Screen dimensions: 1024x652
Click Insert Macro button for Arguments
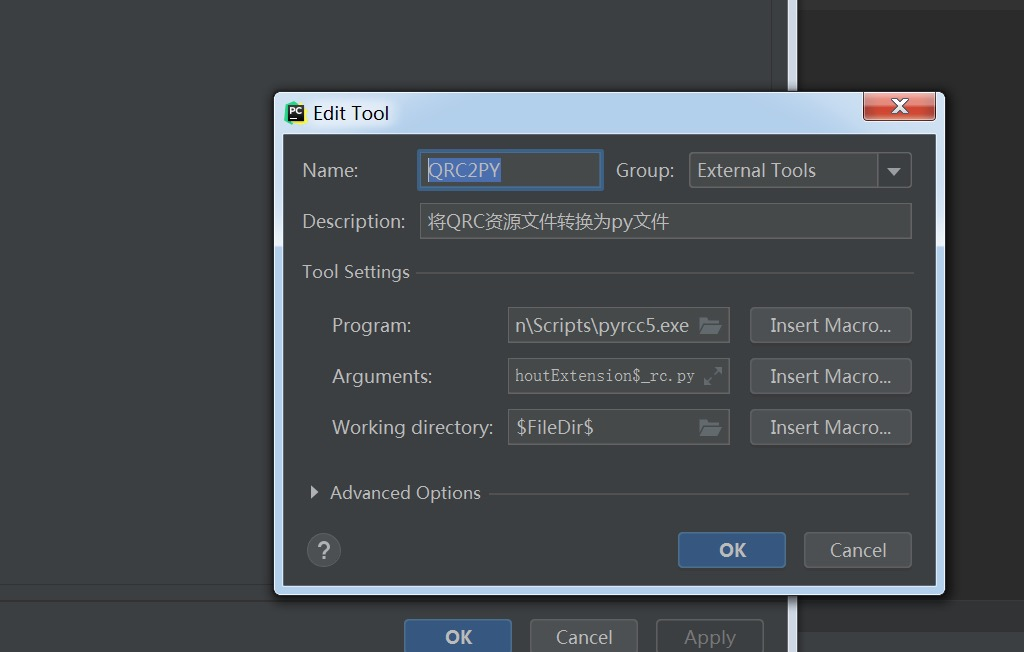coord(831,376)
